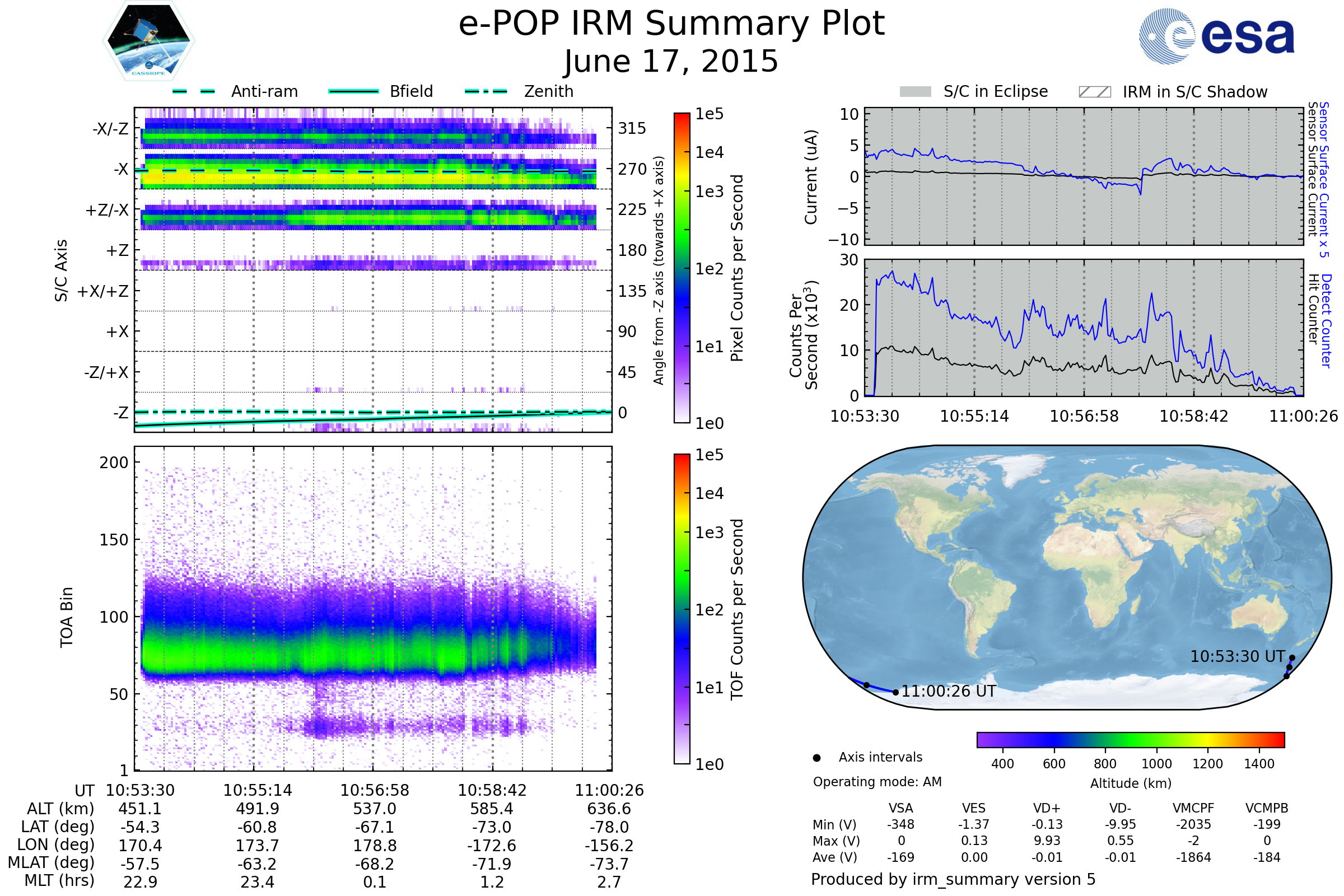Click the VMCPF column header
This screenshot has height=896, width=1344.
point(1193,808)
